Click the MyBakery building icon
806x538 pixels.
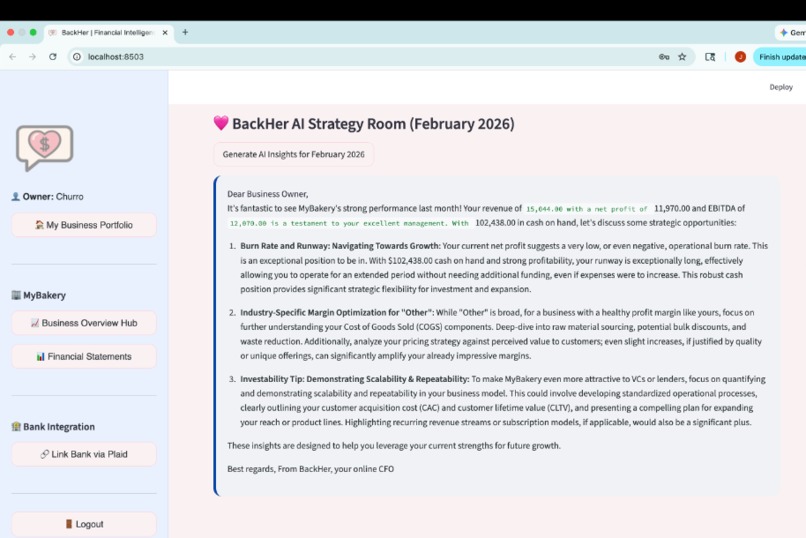click(16, 295)
